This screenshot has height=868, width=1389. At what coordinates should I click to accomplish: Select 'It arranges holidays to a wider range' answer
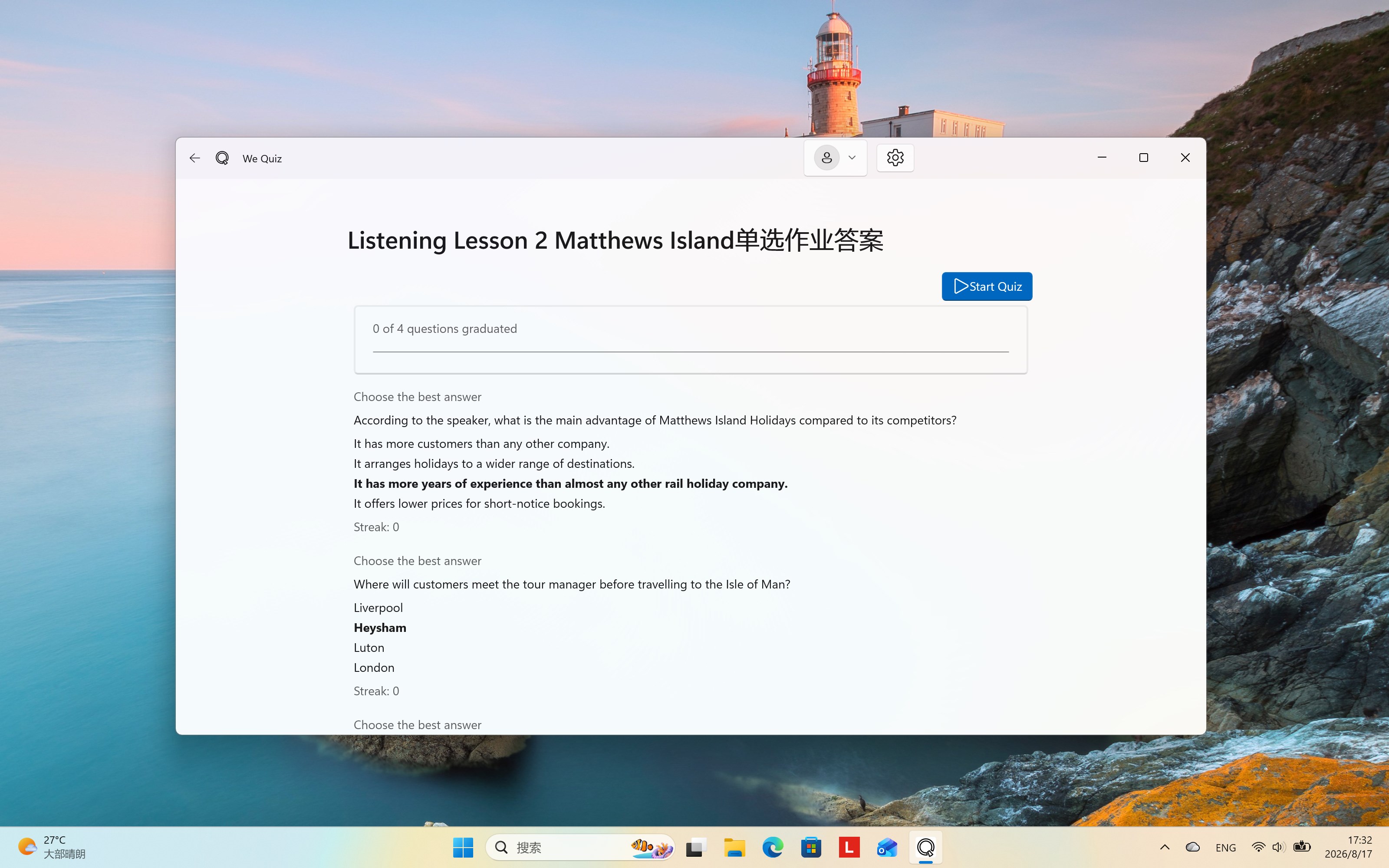pos(494,463)
